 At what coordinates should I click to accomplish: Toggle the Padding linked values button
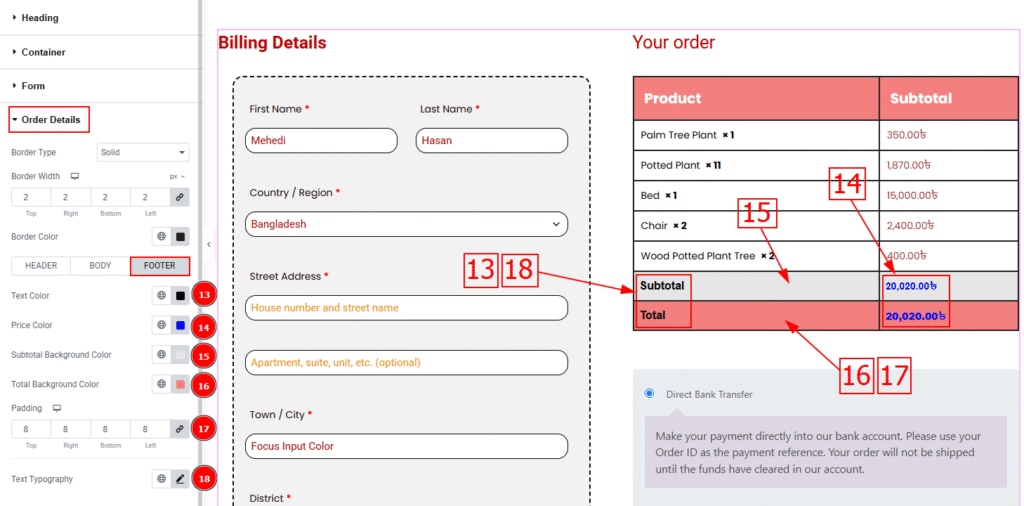(180, 428)
